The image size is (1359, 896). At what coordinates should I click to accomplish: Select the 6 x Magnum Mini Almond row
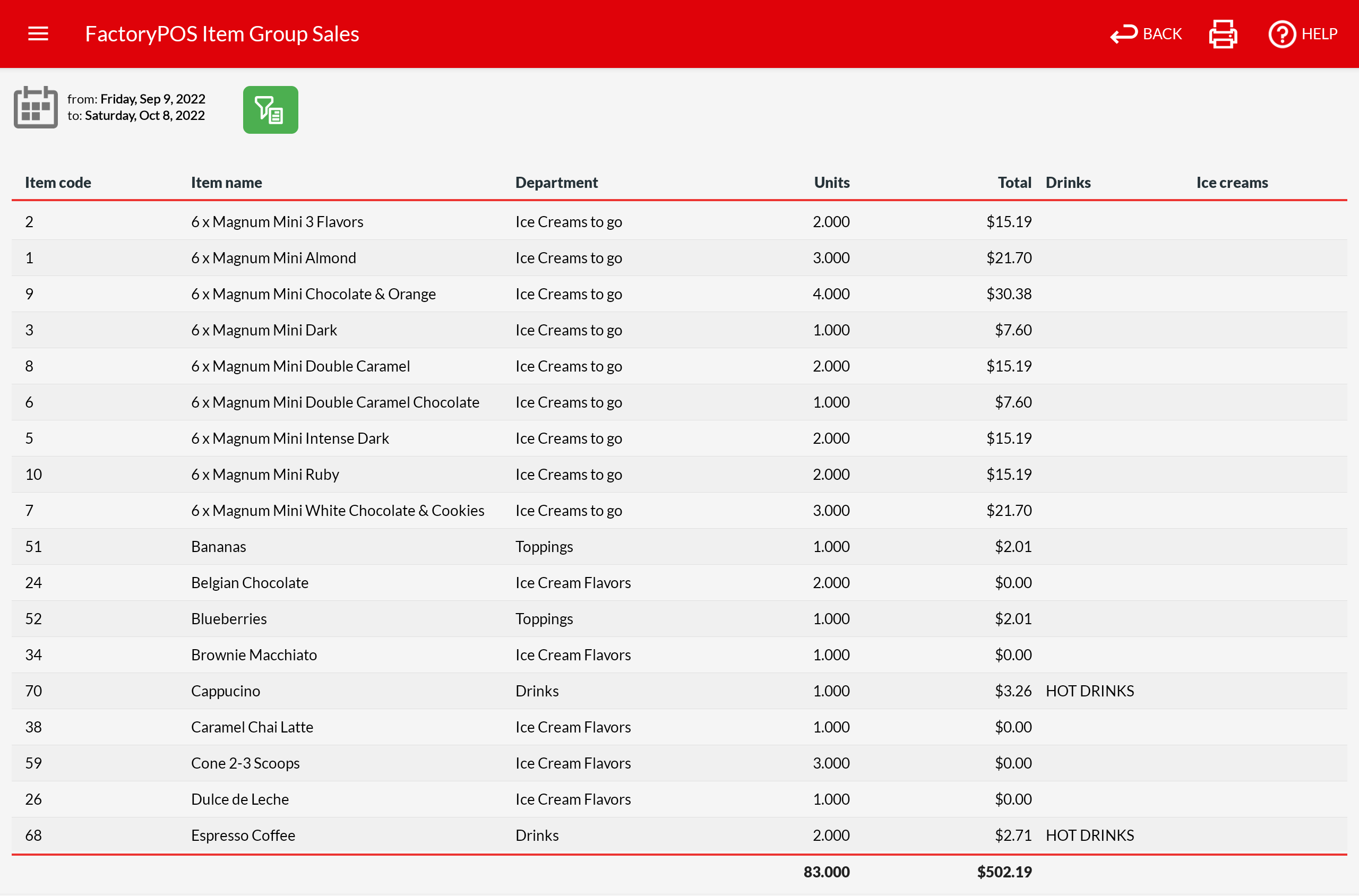(x=273, y=258)
